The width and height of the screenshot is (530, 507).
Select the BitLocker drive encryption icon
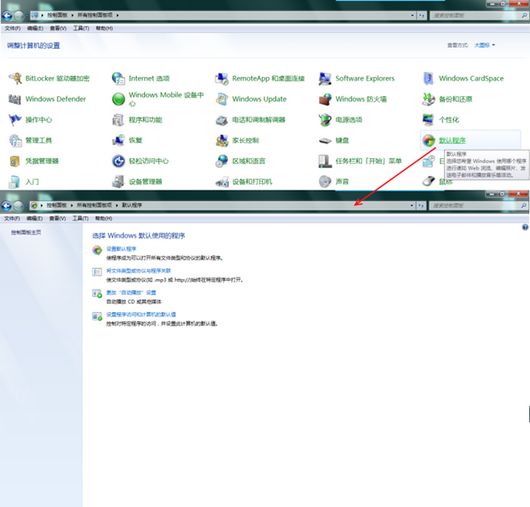pyautogui.click(x=15, y=78)
